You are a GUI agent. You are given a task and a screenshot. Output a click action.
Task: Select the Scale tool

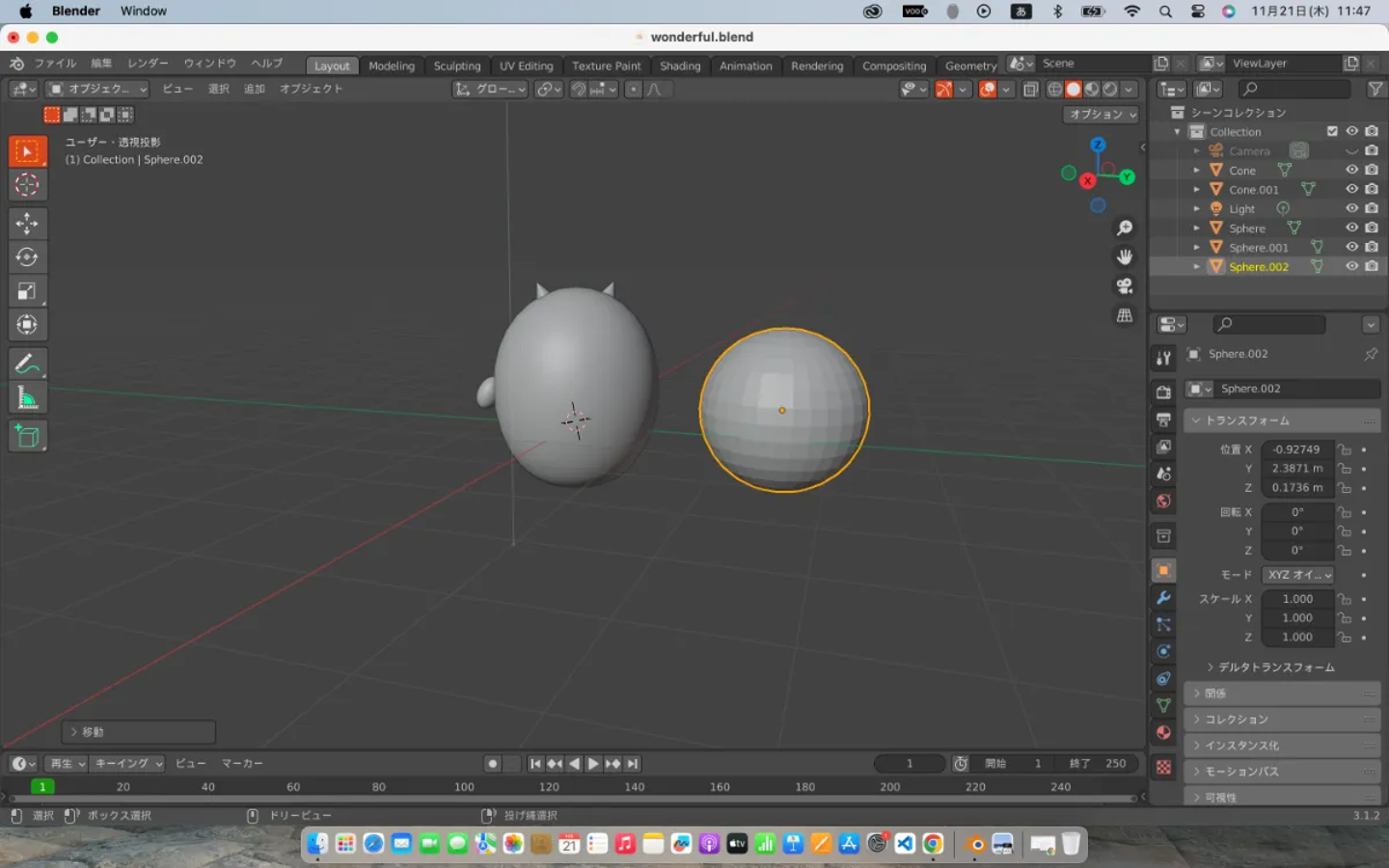click(27, 291)
